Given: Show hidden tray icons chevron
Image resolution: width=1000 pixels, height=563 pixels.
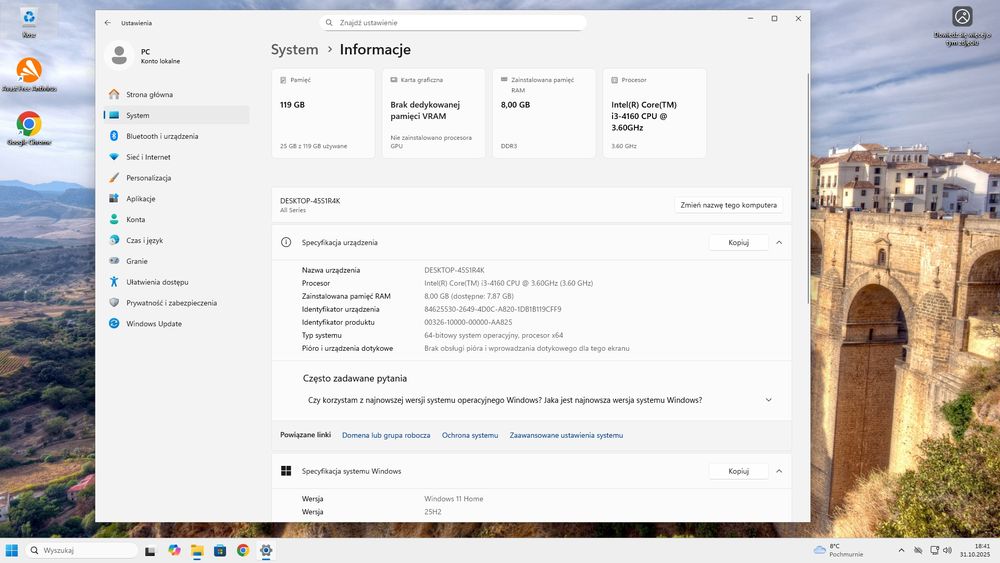Looking at the screenshot, I should (x=901, y=550).
